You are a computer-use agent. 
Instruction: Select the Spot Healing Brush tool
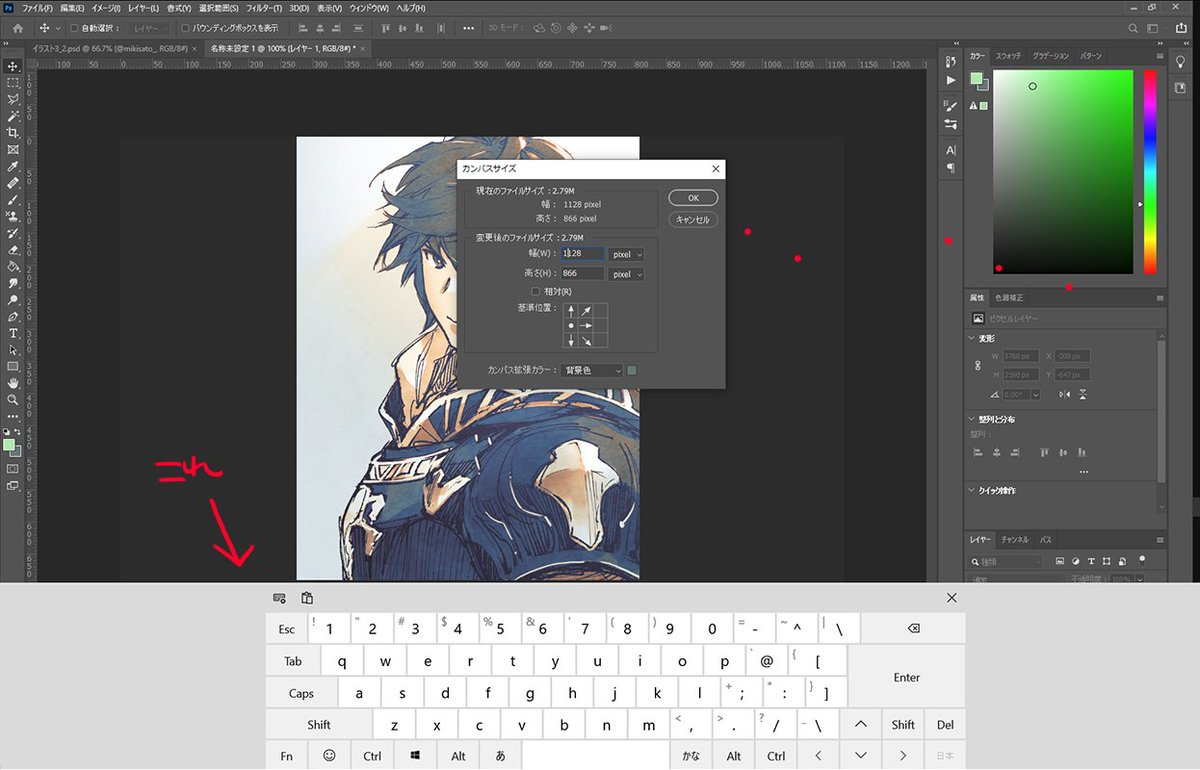click(14, 184)
